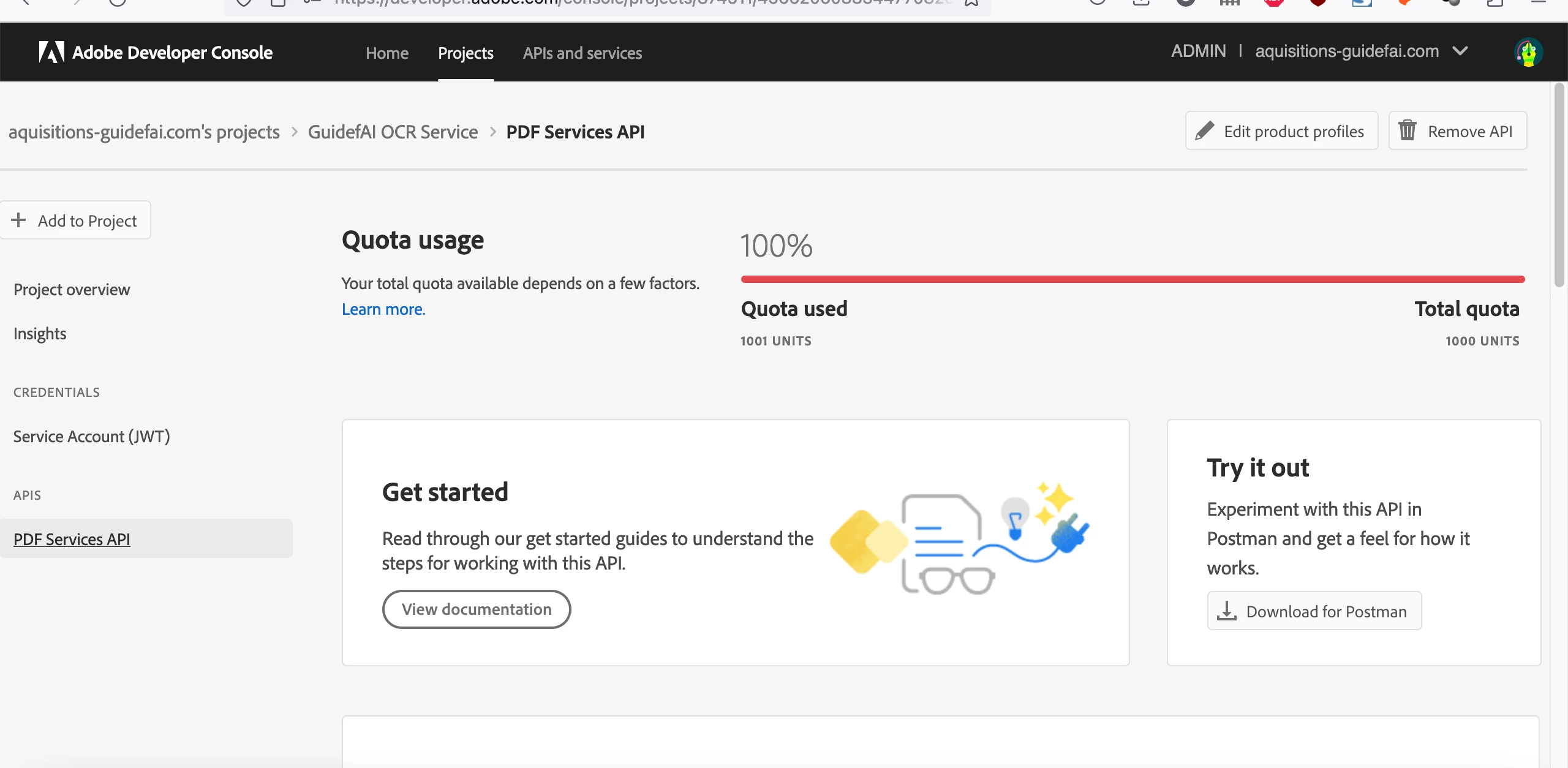
Task: Click the Adobe logo icon
Action: (x=51, y=52)
